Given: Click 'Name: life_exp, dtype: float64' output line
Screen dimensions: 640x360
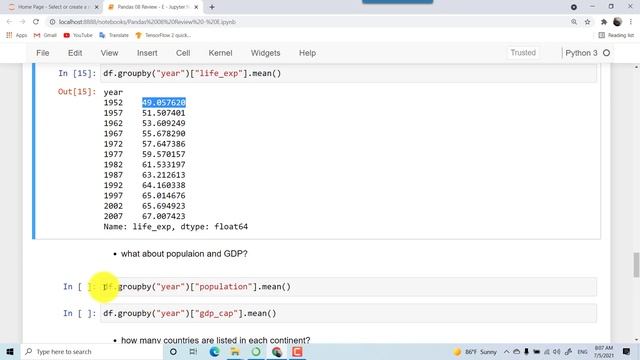Looking at the screenshot, I should click(x=176, y=227).
